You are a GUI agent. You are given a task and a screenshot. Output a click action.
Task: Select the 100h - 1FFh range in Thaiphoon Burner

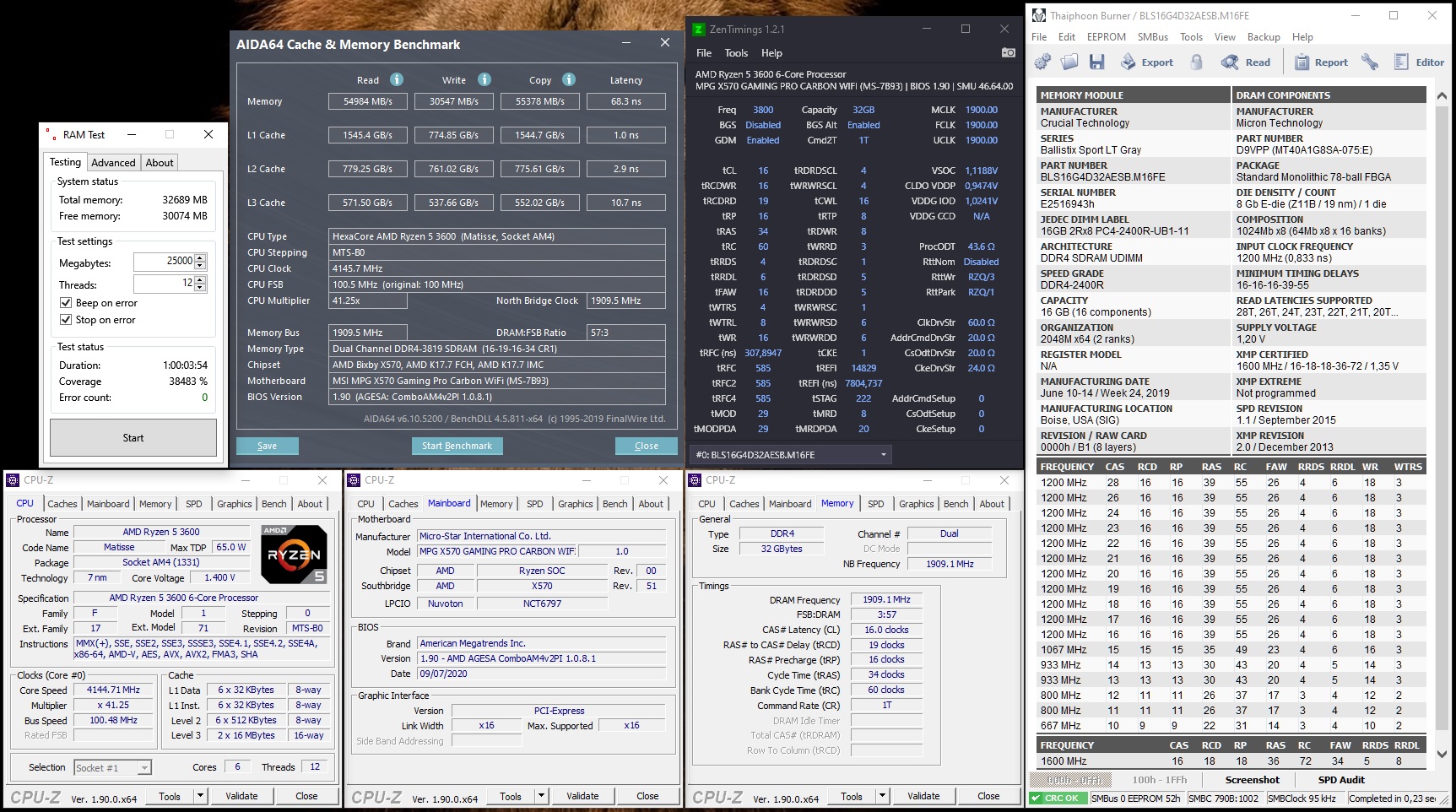pyautogui.click(x=1160, y=780)
